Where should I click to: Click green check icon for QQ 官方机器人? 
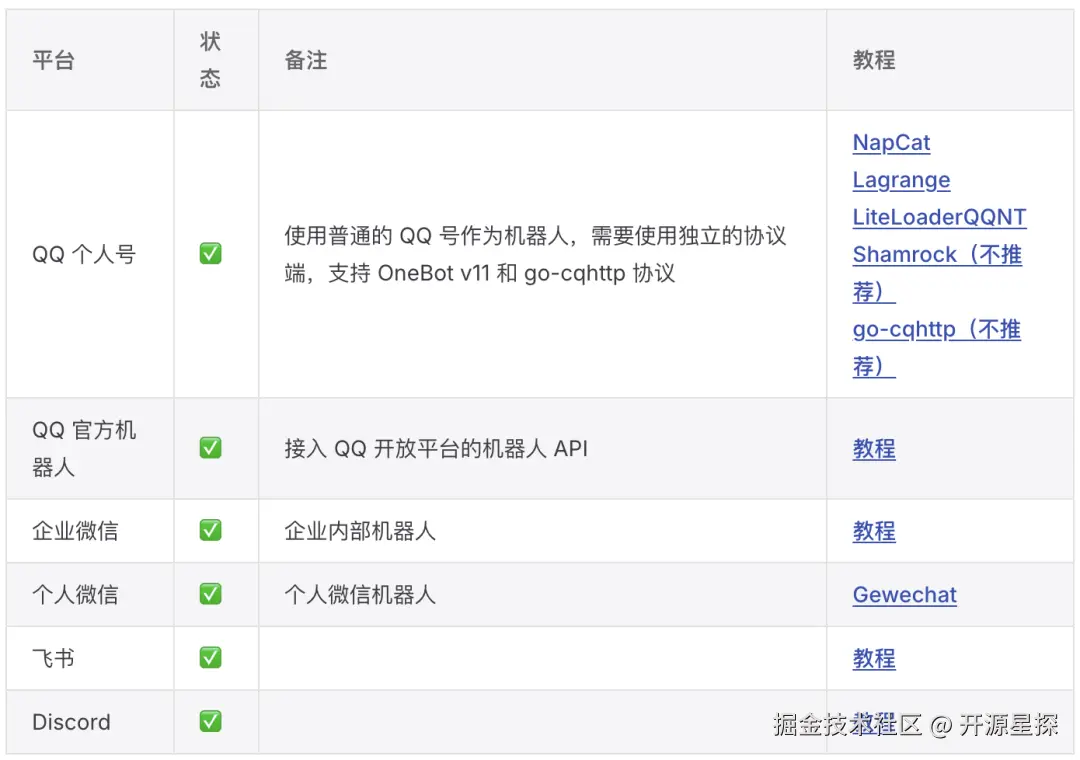click(211, 448)
